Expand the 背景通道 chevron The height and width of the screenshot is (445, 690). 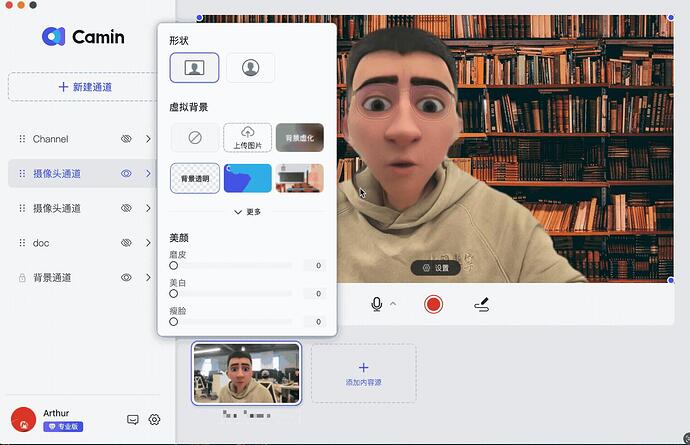coord(148,278)
